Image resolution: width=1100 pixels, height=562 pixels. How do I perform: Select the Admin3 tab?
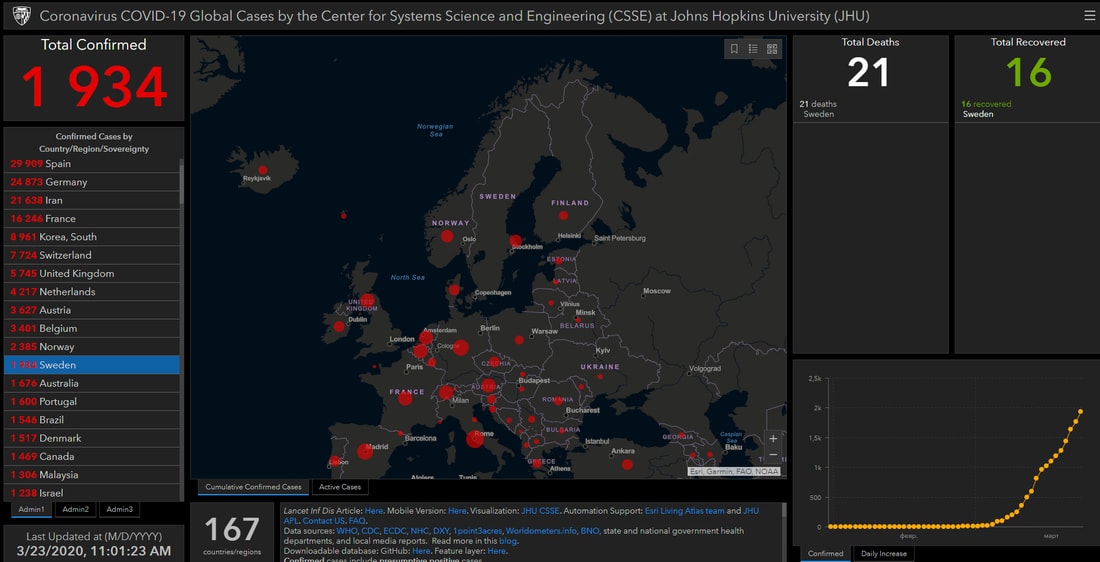click(119, 509)
